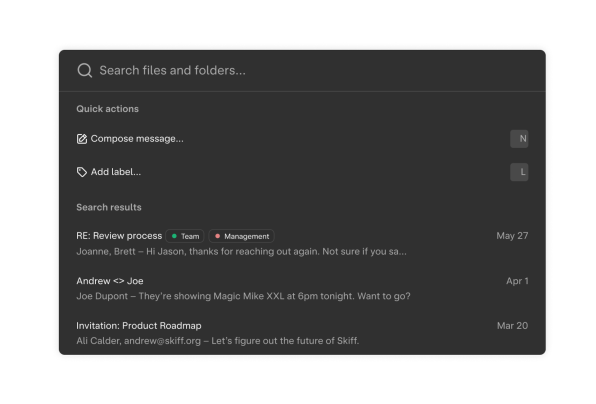Screen dimensions: 596x404
Task: Select Add label quick action
Action: (x=302, y=172)
